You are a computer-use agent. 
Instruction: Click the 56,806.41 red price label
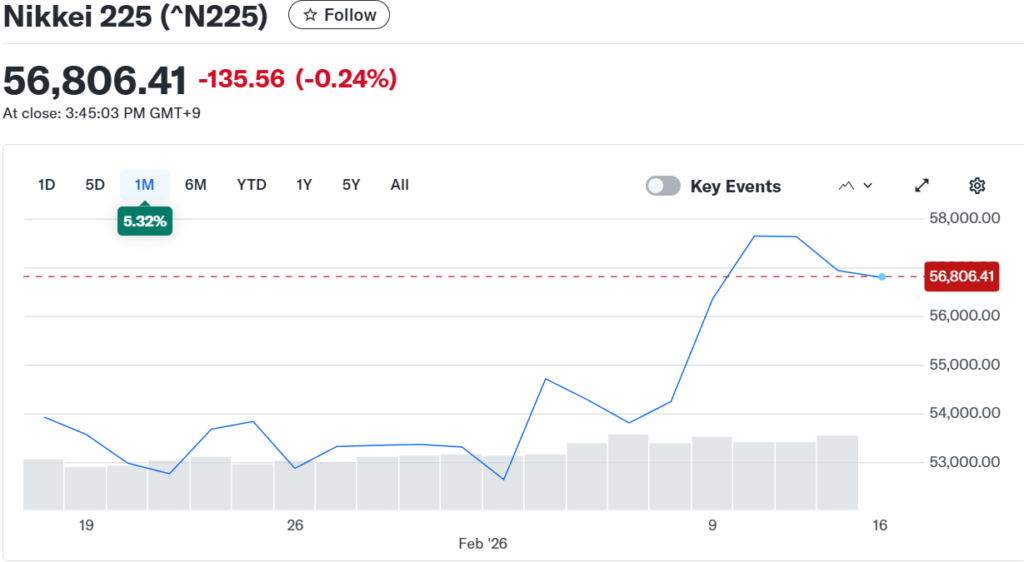point(962,276)
